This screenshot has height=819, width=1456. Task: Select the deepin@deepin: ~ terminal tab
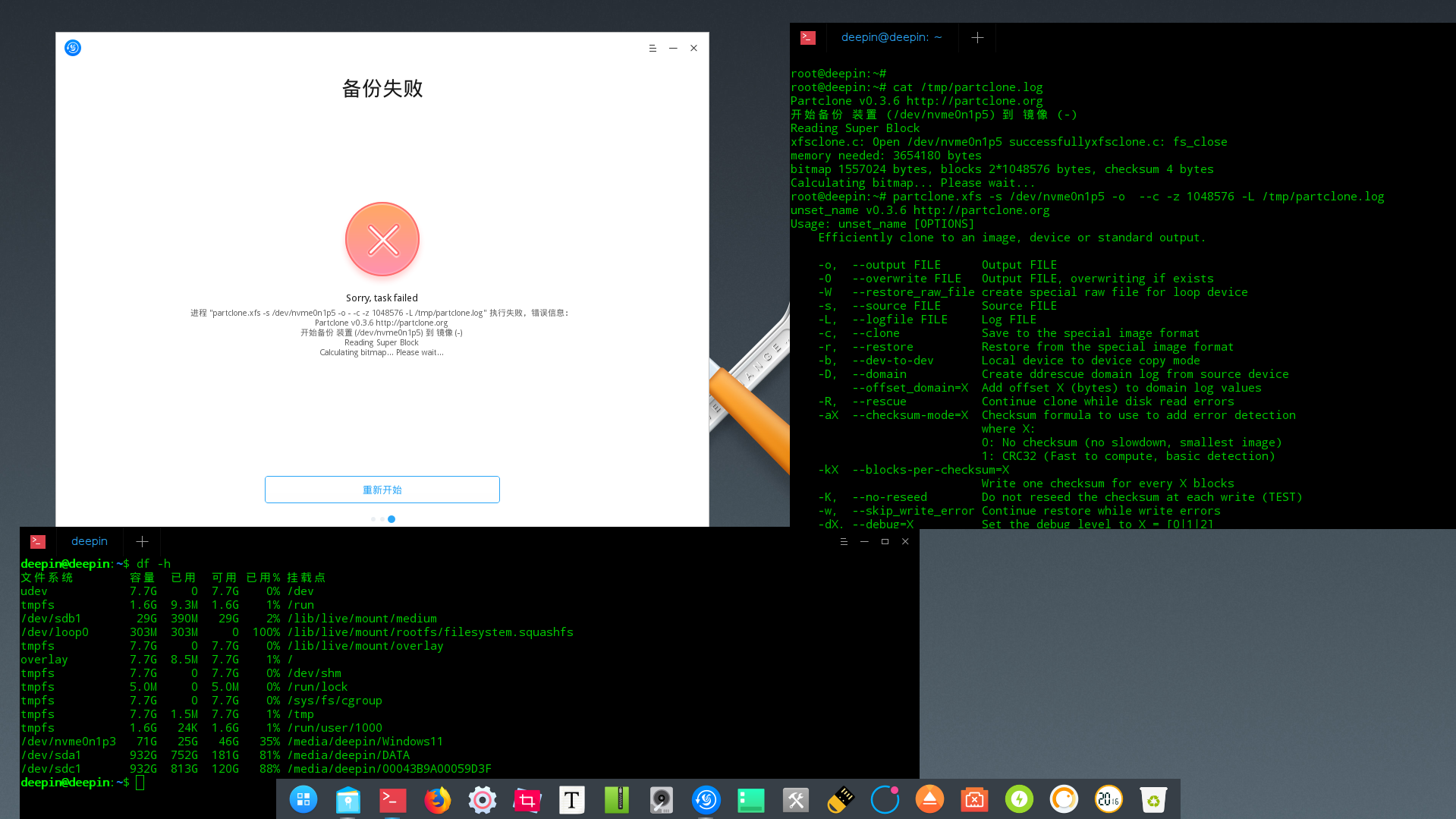pos(892,36)
